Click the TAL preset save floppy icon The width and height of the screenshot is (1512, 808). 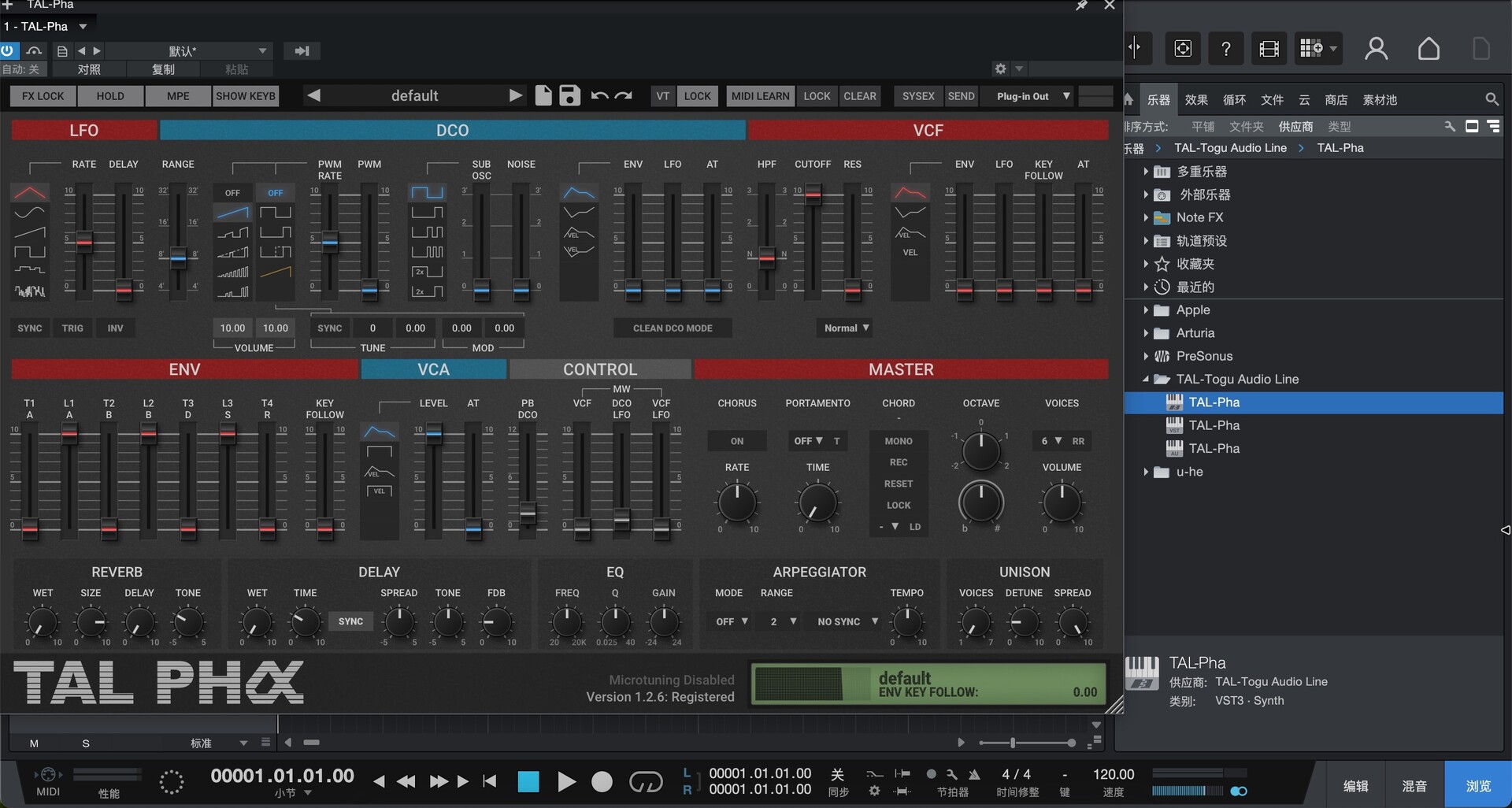569,95
